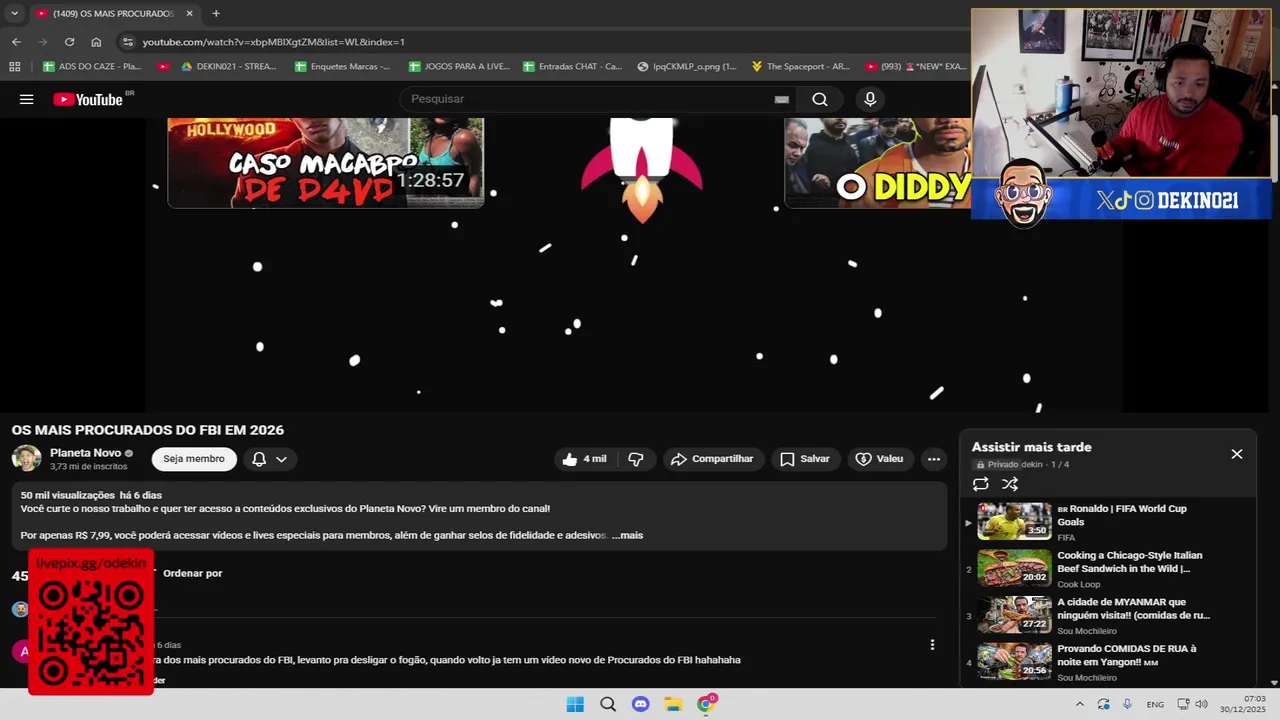Open the Chrome apps grid shortcut
Viewport: 1280px width, 720px height.
coord(14,67)
